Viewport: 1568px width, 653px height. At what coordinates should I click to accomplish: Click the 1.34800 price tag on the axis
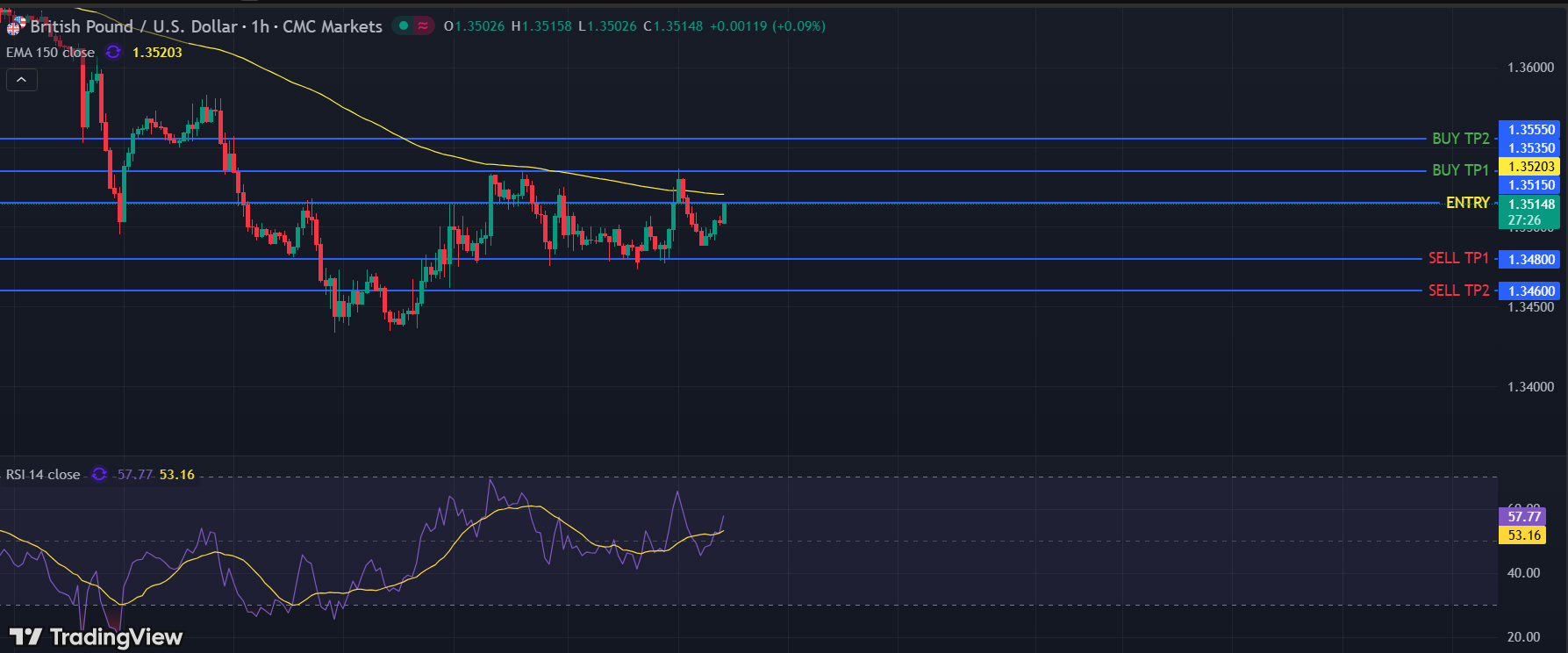(x=1531, y=260)
